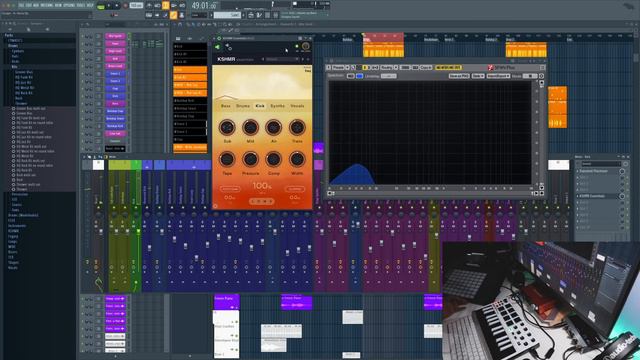Click the Tape knob in KSHMR Essentials
The image size is (640, 360).
(227, 159)
